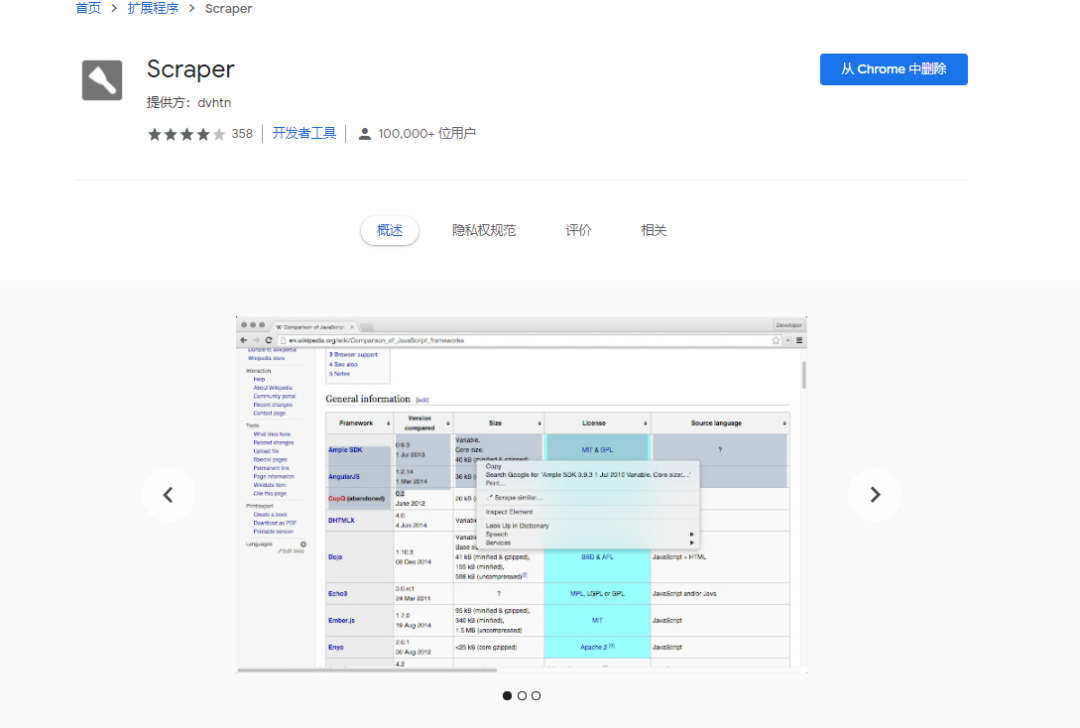
Task: Click the Scraper breadcrumb item
Action: [228, 8]
